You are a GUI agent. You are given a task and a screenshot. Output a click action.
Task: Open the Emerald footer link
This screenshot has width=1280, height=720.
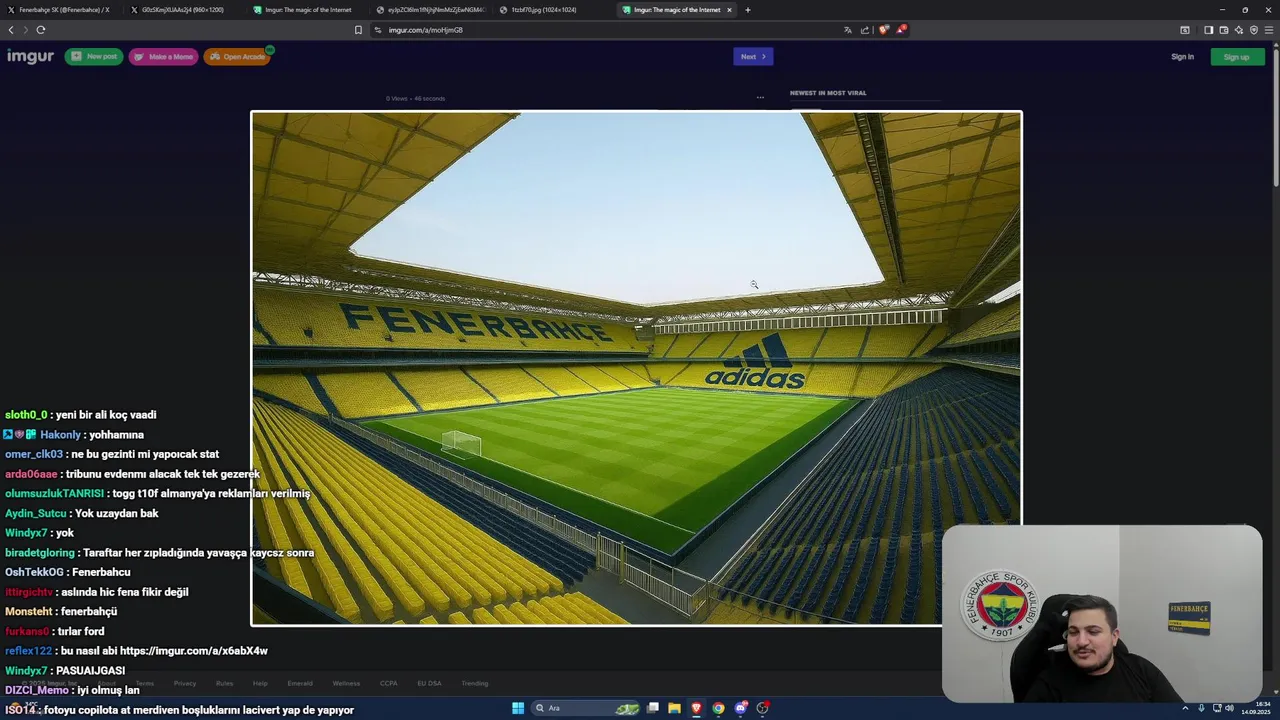(x=300, y=683)
